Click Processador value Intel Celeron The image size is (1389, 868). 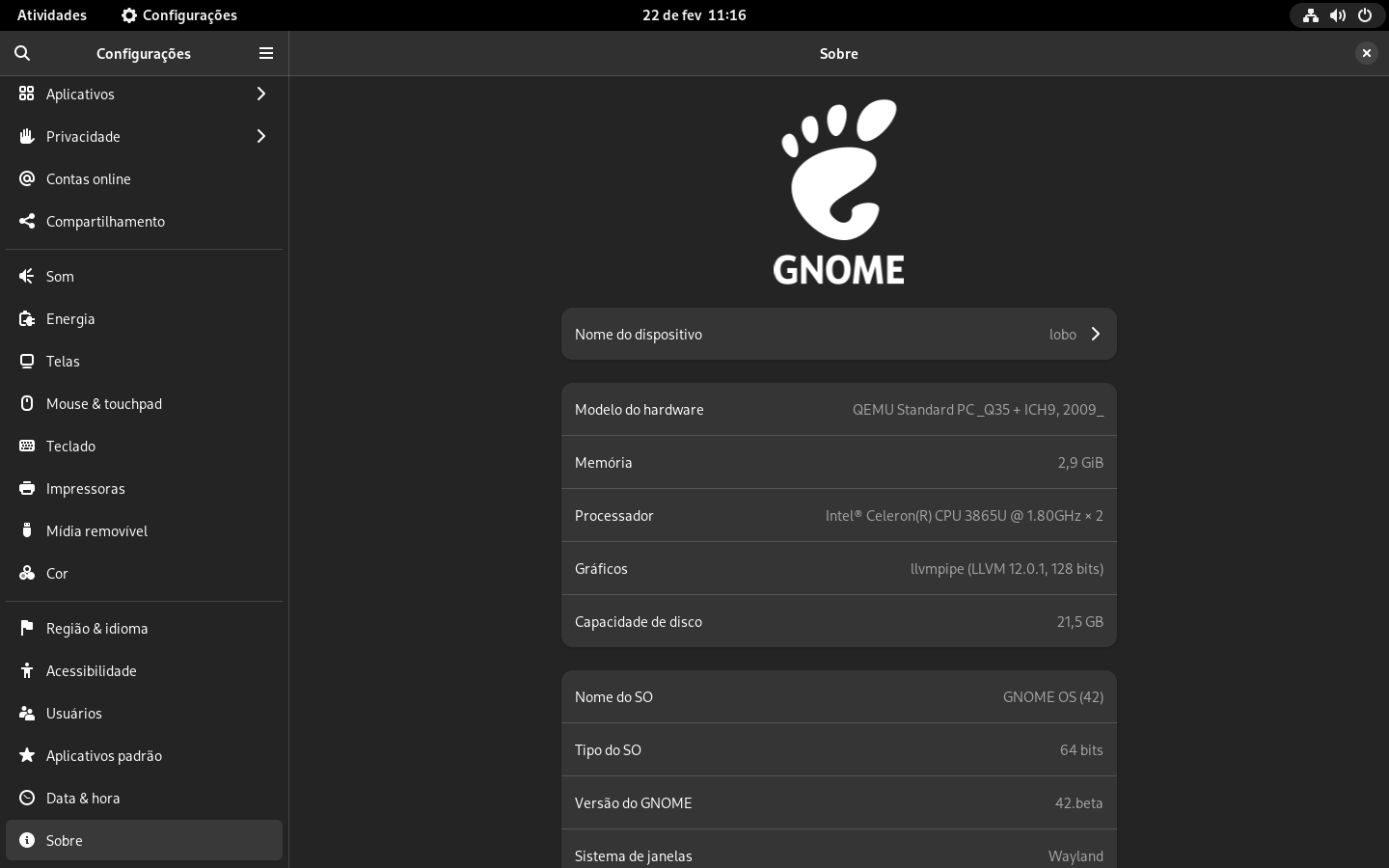tap(965, 516)
